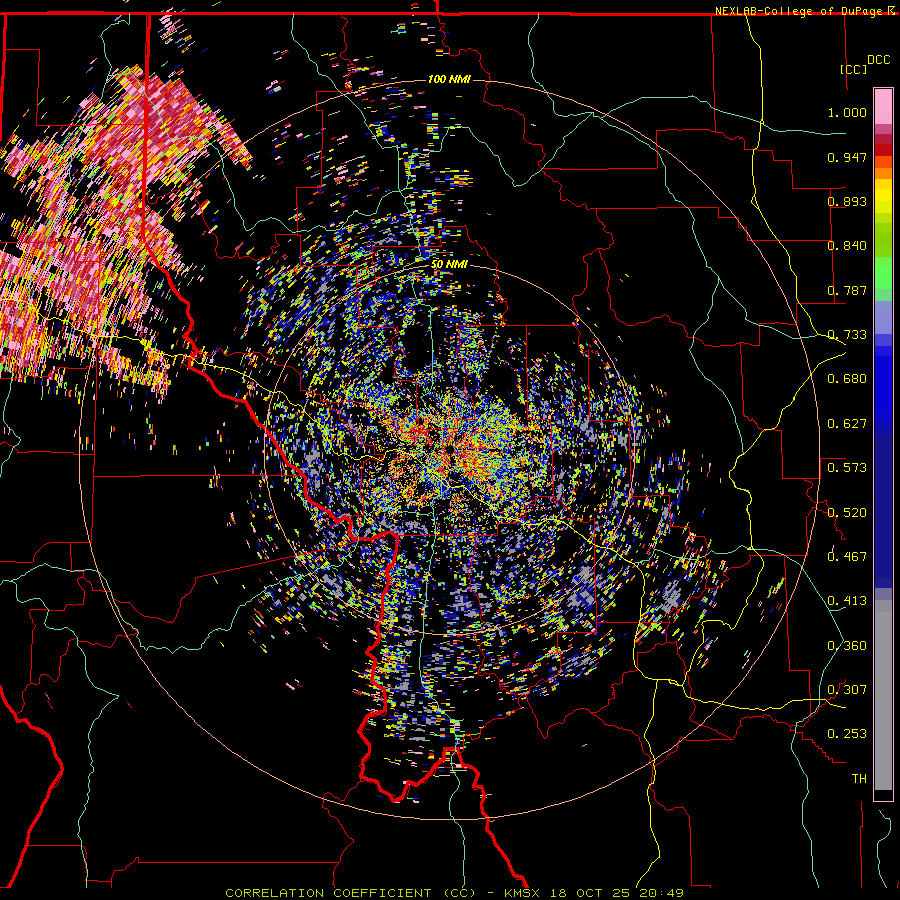The image size is (900, 900).
Task: Click the NEXLAB-College of DuPage watermark
Action: (x=805, y=11)
